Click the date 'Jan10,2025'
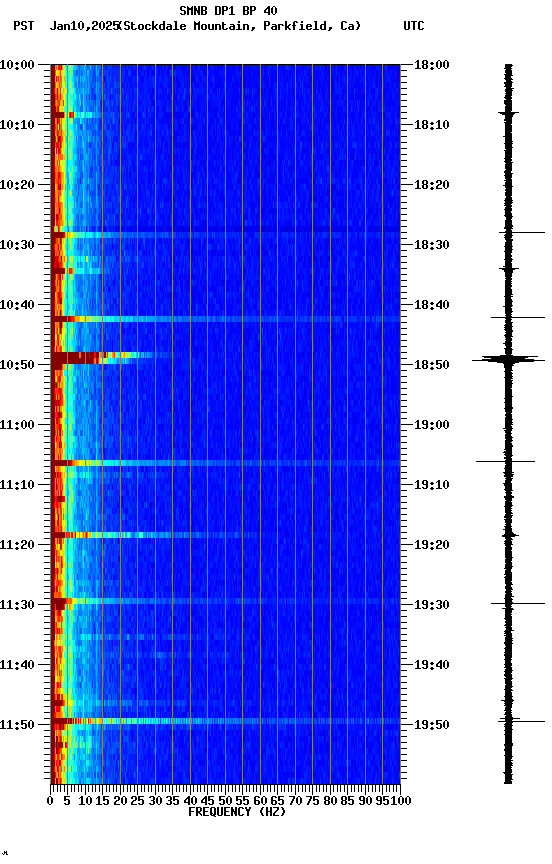The height and width of the screenshot is (864, 552). click(84, 26)
